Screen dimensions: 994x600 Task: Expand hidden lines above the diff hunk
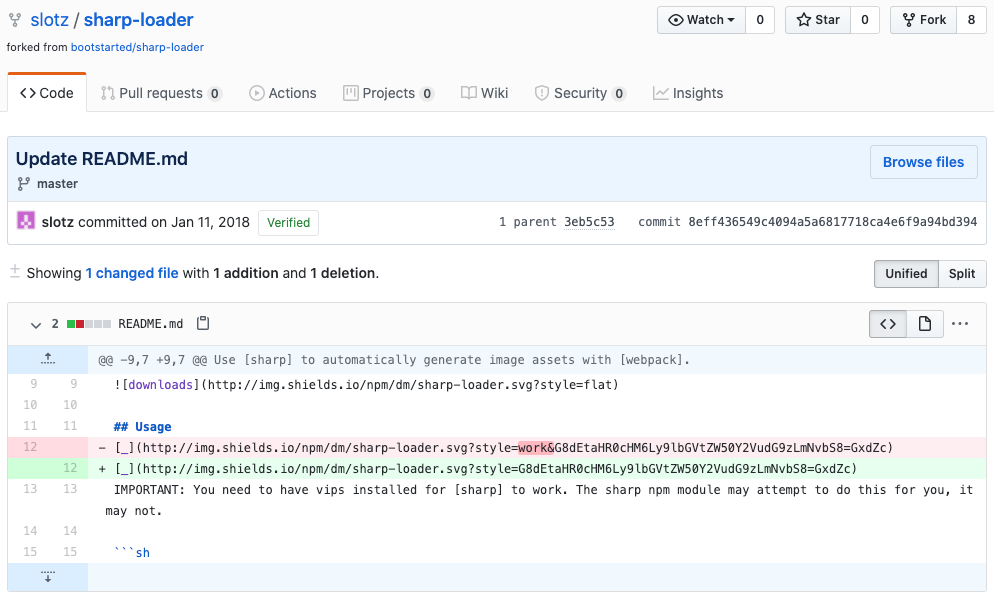[47, 359]
